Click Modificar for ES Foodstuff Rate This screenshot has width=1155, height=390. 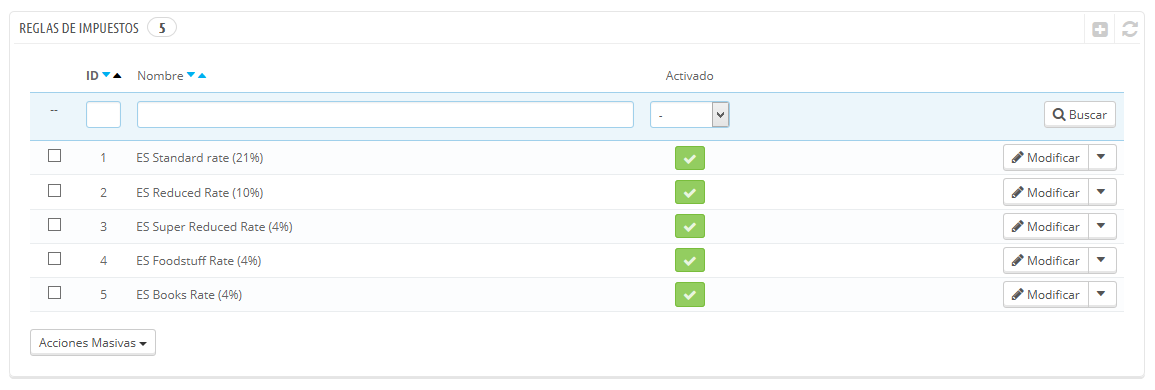(1046, 260)
